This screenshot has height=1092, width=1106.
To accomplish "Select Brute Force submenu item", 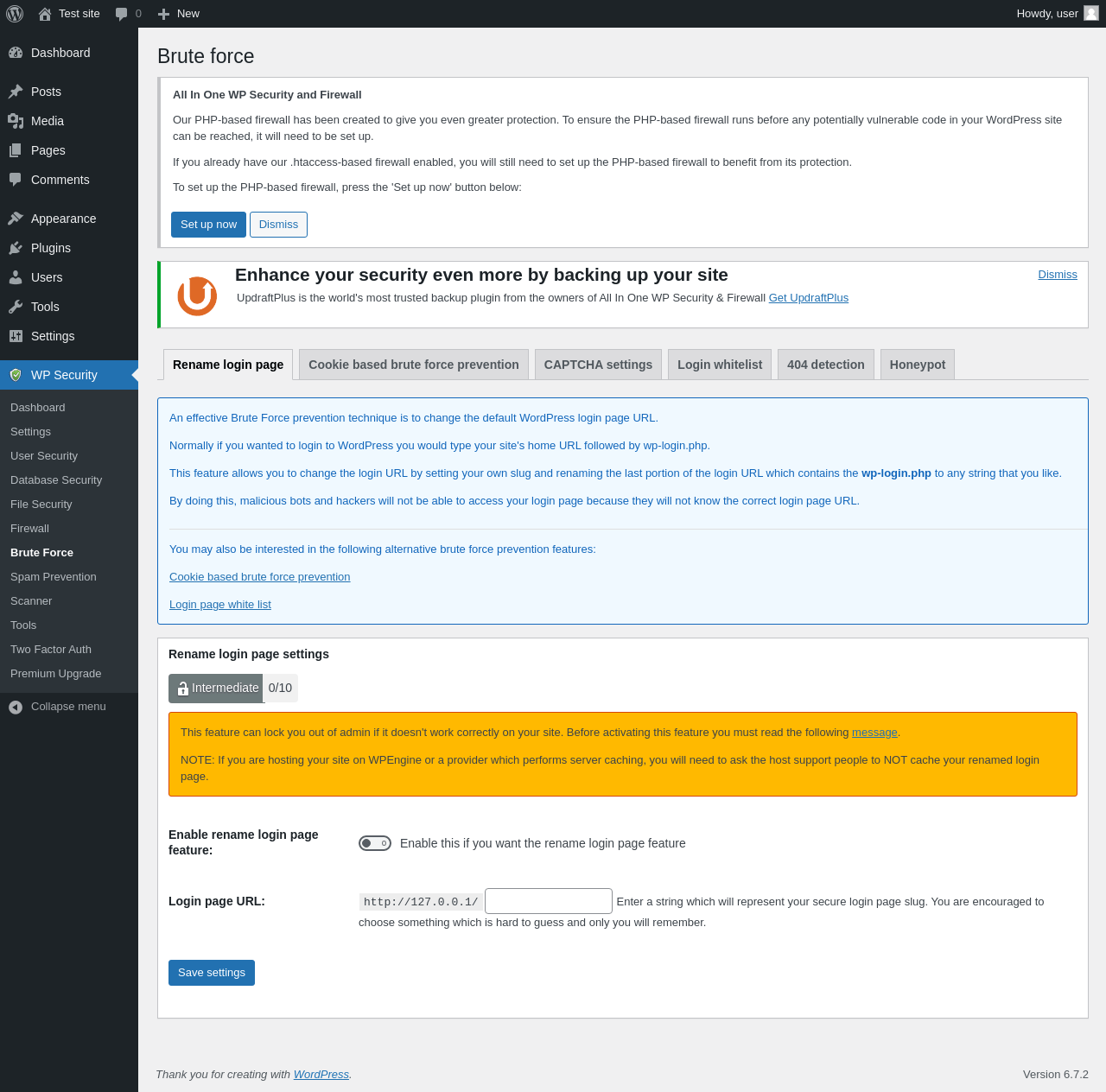I will [x=42, y=553].
